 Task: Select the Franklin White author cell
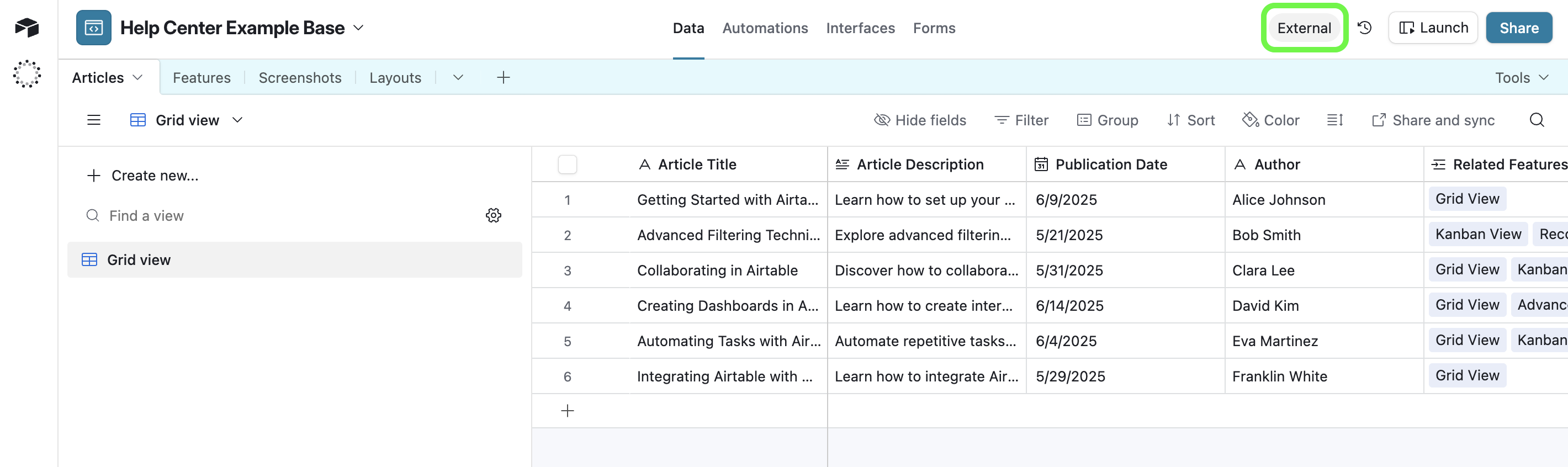[x=1324, y=376]
